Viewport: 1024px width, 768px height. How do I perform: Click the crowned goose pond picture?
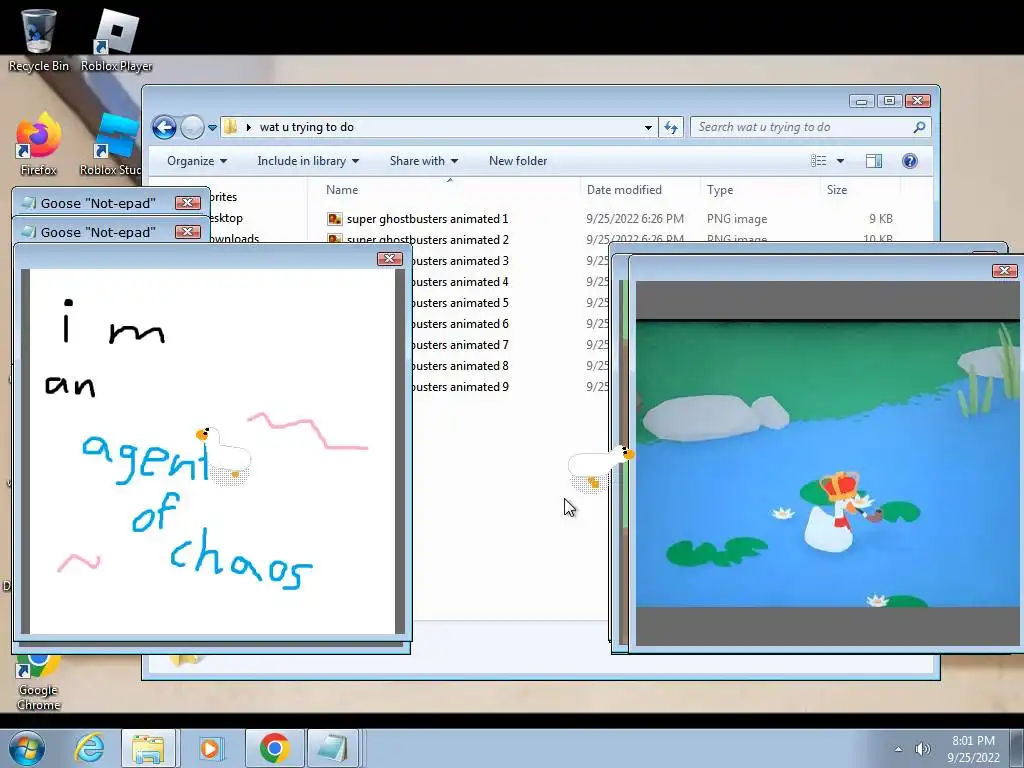coord(827,464)
